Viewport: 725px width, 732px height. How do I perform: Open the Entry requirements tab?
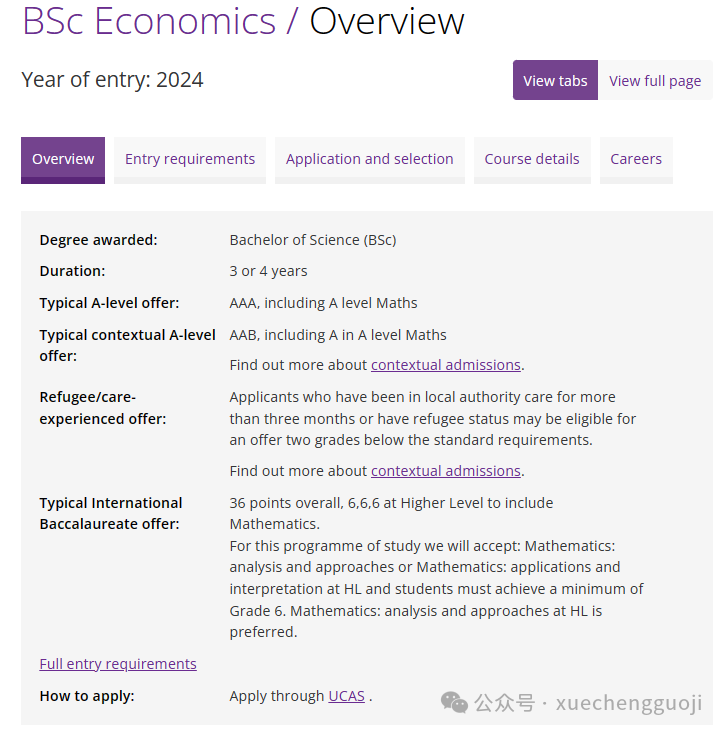(x=190, y=160)
